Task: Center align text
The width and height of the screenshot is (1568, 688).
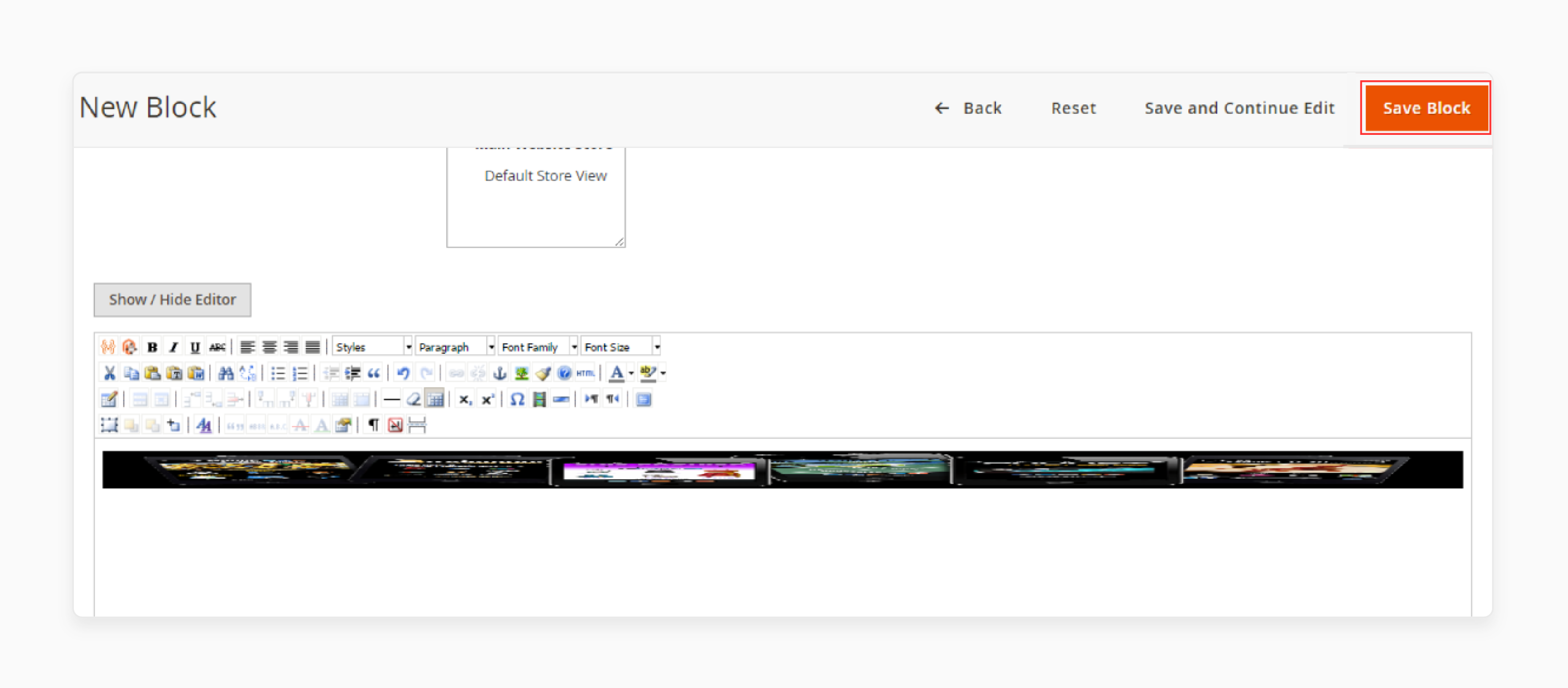Action: click(x=269, y=347)
